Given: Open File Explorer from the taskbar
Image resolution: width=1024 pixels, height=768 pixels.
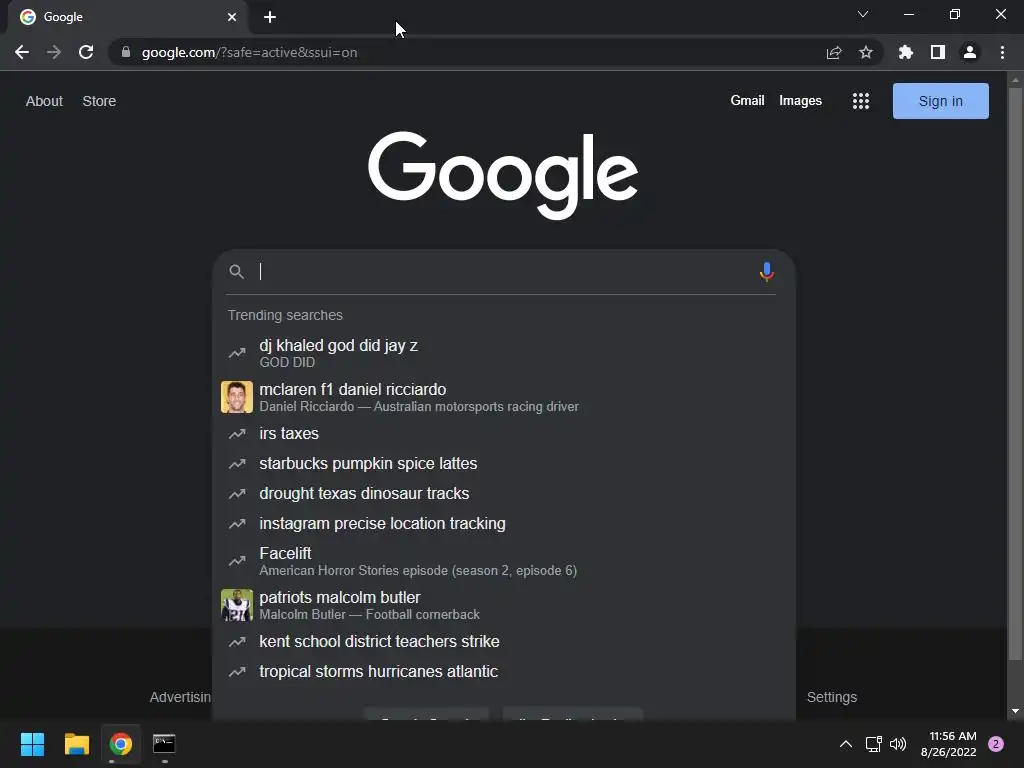Looking at the screenshot, I should click(x=76, y=744).
